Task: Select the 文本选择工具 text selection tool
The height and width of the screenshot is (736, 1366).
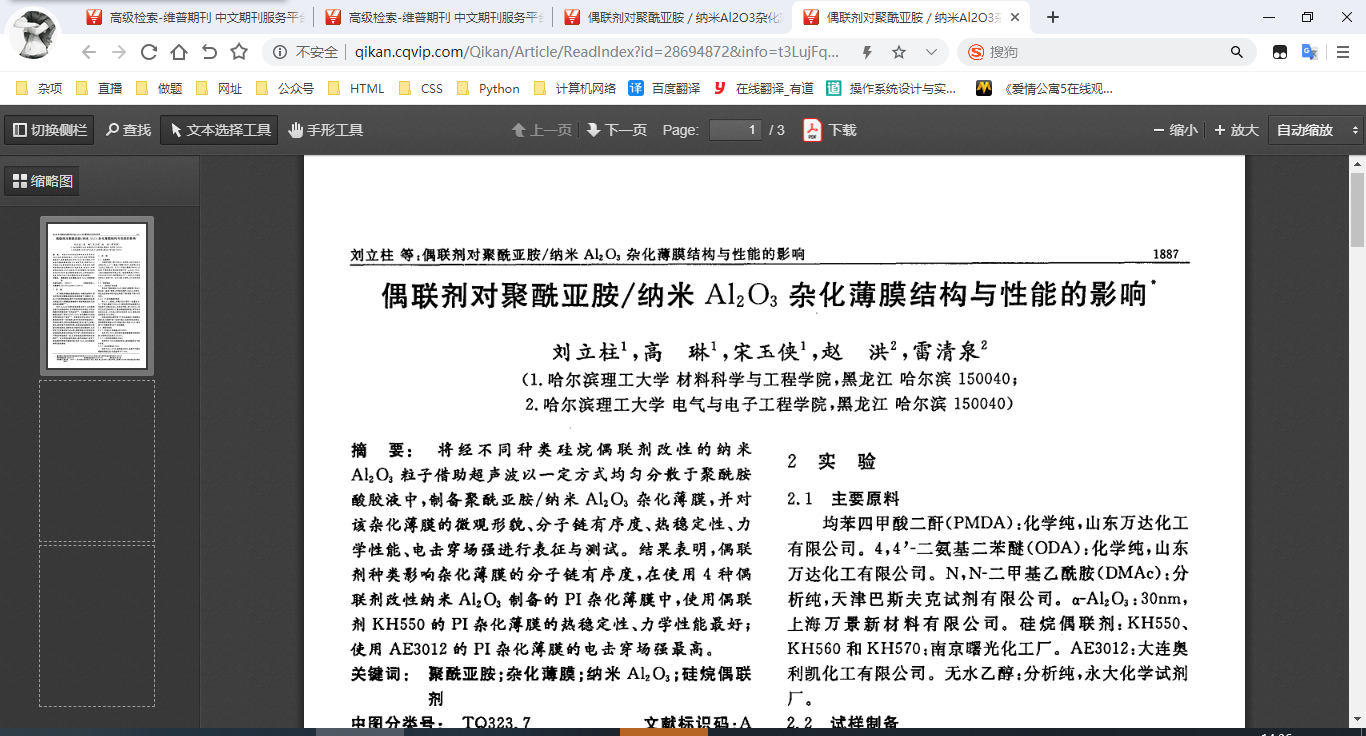Action: 219,130
